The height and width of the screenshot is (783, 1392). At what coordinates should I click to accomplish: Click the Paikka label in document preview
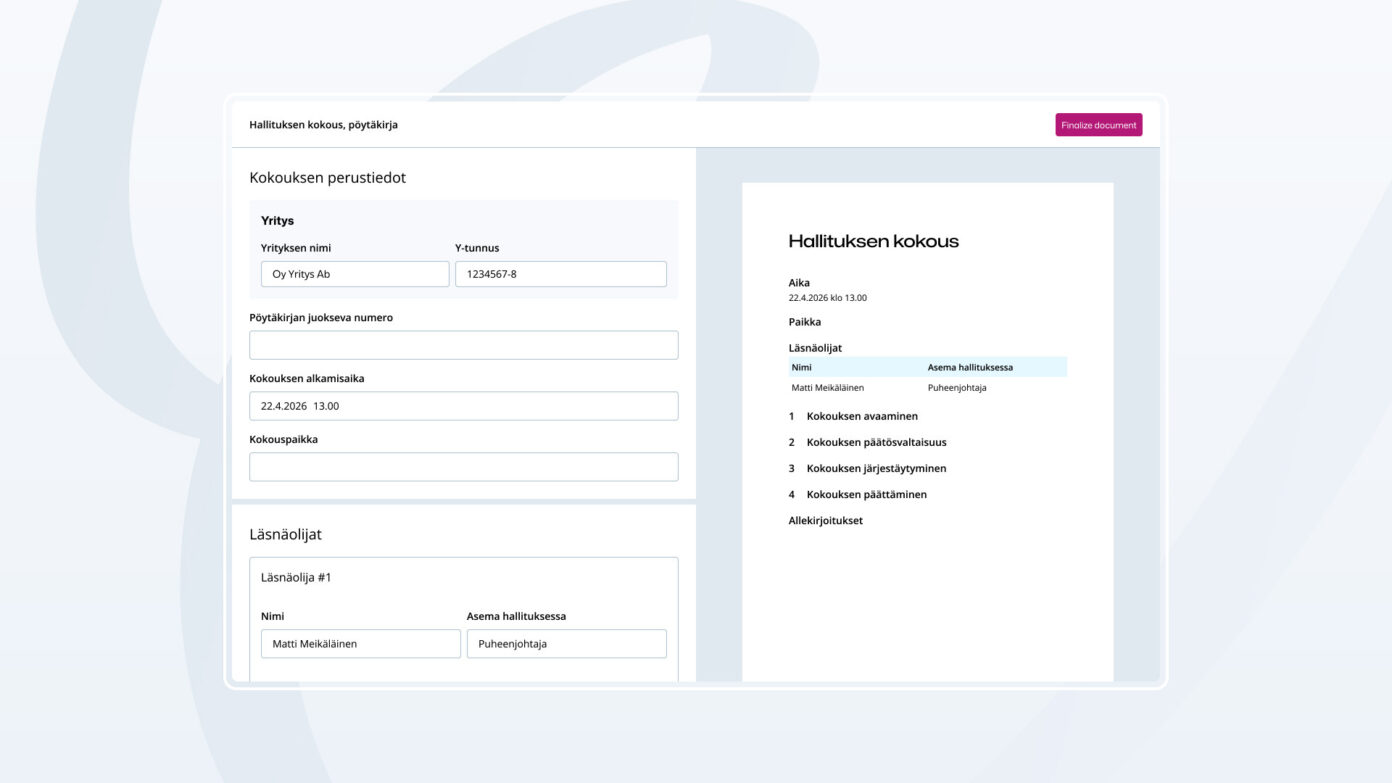[804, 322]
